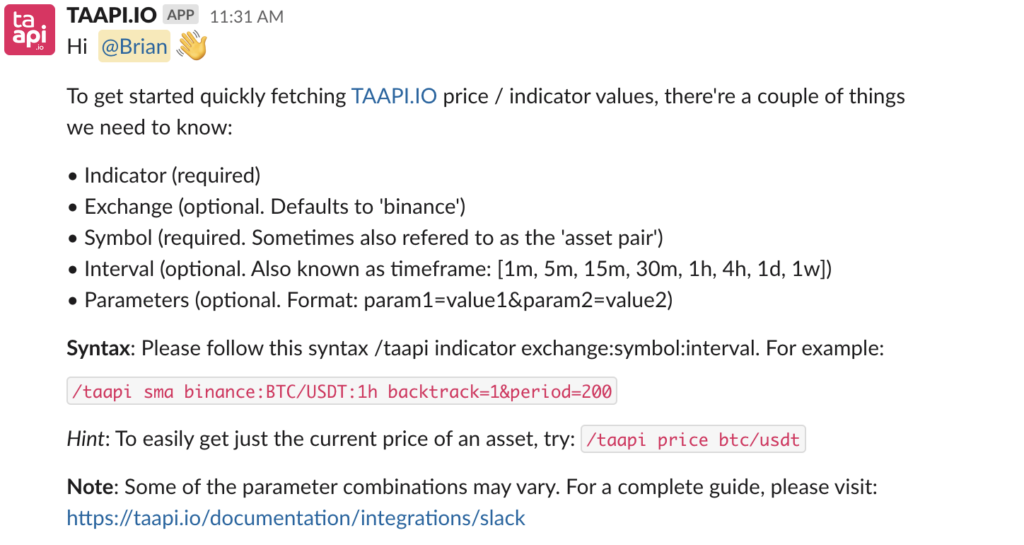Click the /taapi sma binance:BTC/USDT:1h code block
1024x545 pixels.
(342, 391)
